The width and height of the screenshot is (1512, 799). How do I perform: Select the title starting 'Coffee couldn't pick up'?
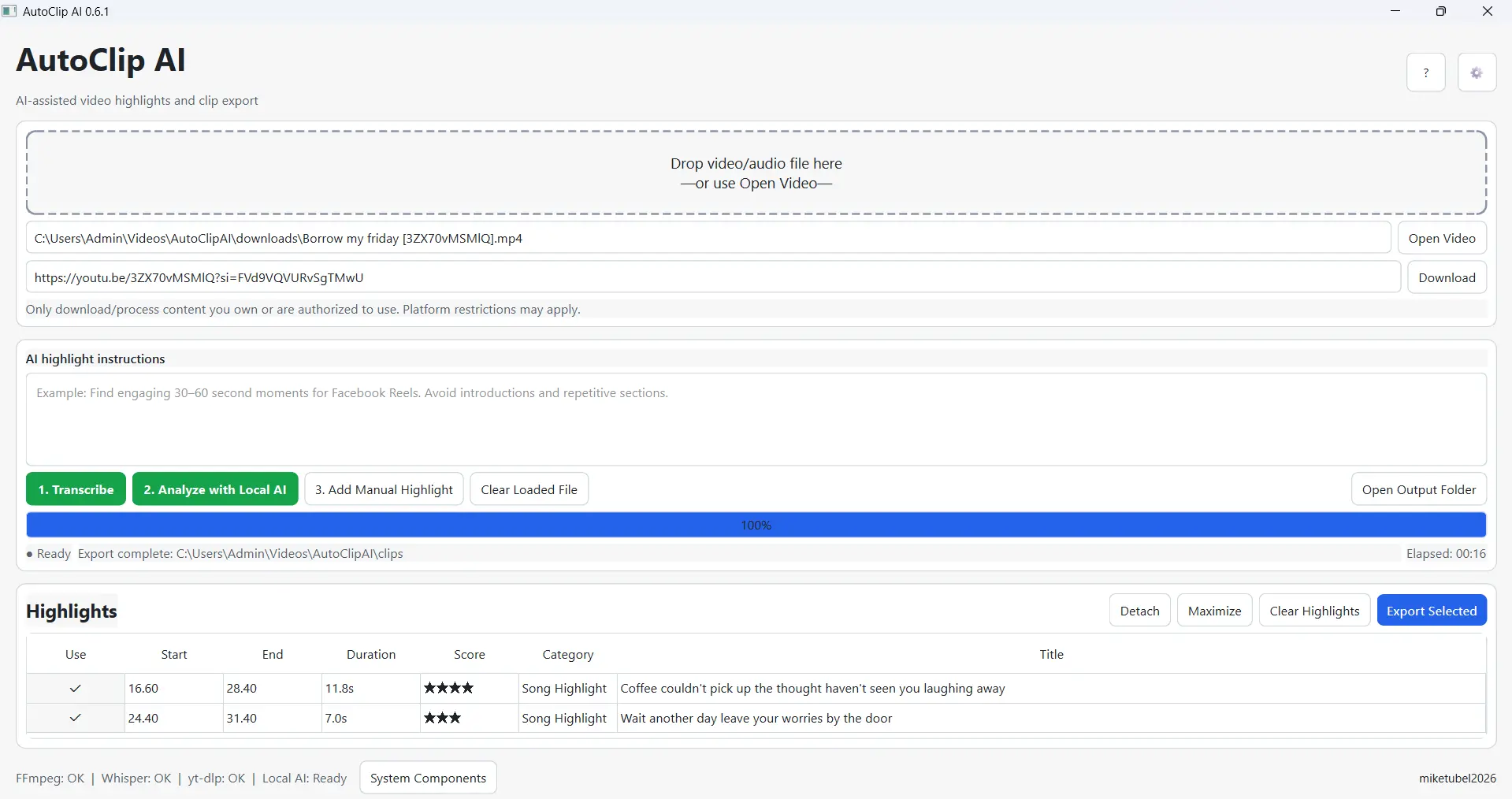coord(1051,689)
